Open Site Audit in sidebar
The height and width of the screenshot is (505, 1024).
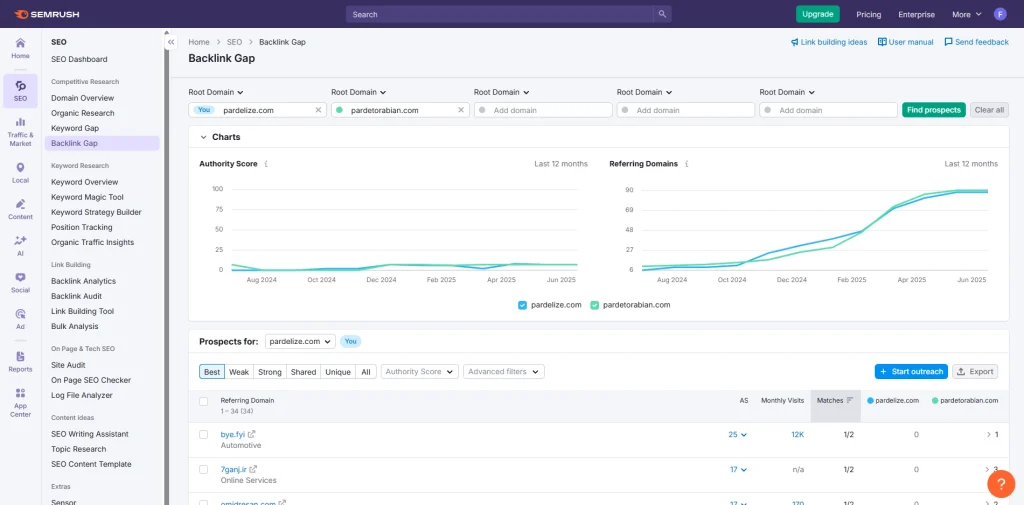(68, 365)
